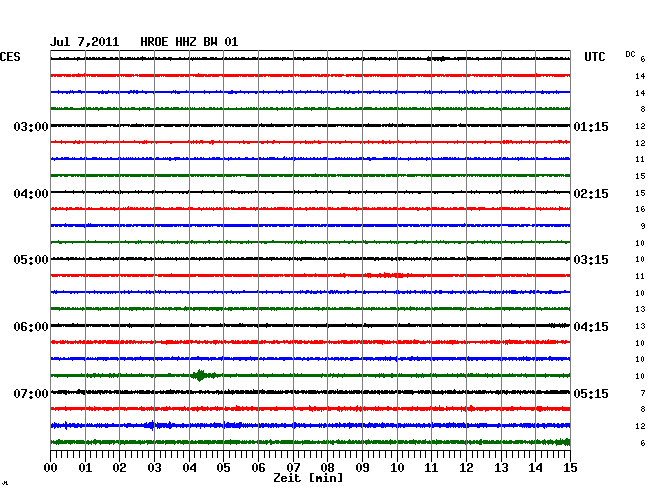Click the x-axis minute label '12'
650x494 pixels.
[x=466, y=467]
